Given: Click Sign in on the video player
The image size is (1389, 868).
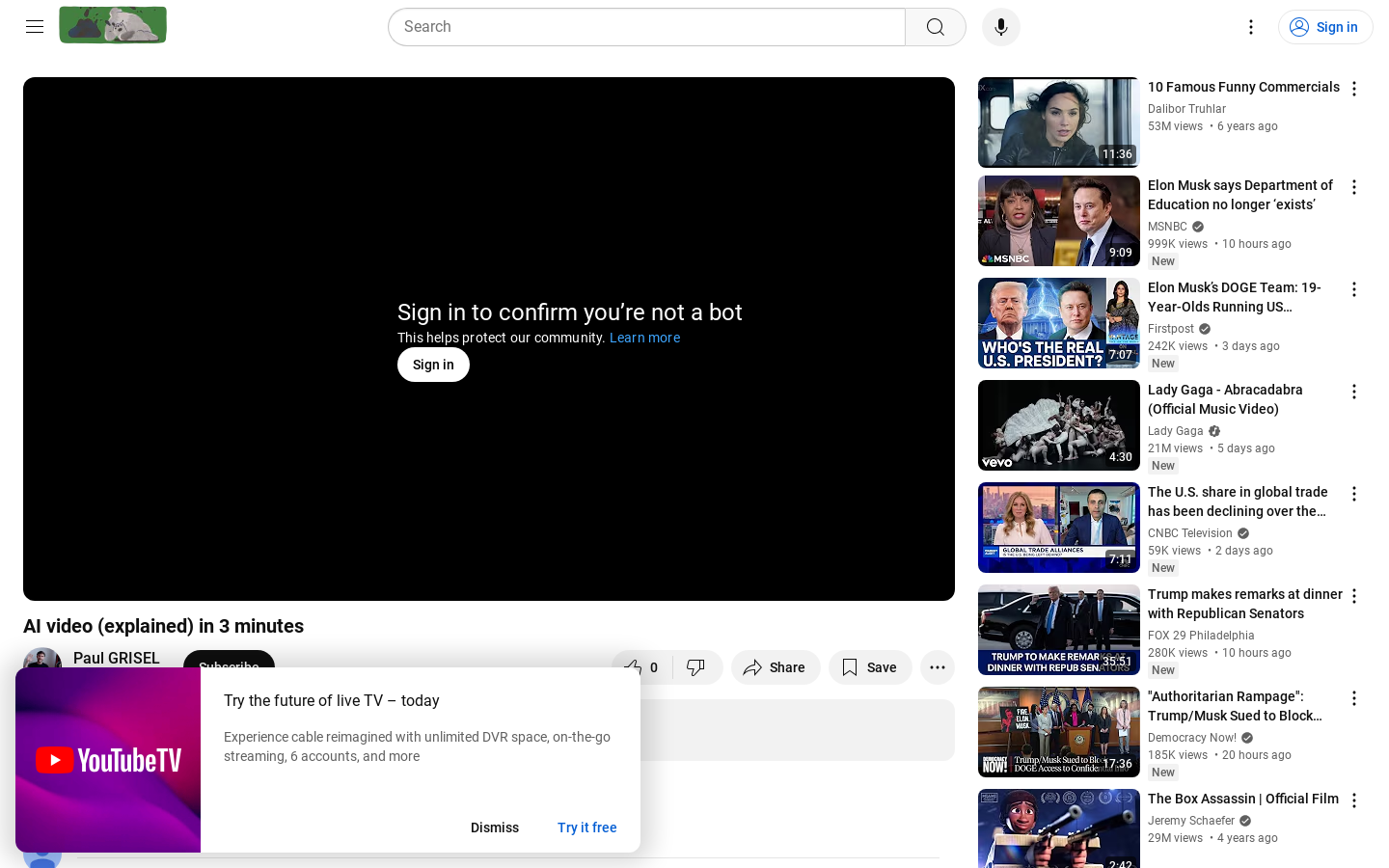Looking at the screenshot, I should [x=433, y=365].
